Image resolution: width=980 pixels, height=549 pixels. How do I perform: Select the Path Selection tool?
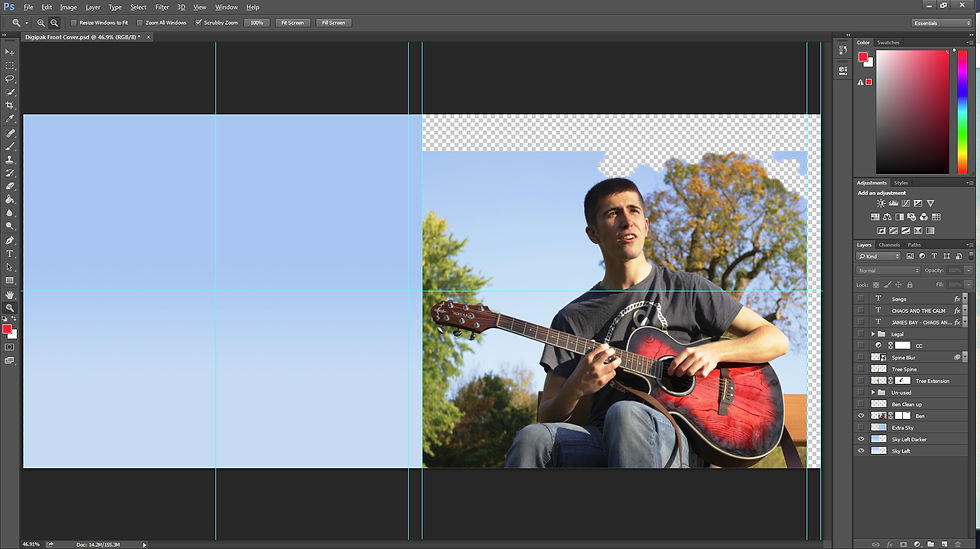click(x=9, y=267)
